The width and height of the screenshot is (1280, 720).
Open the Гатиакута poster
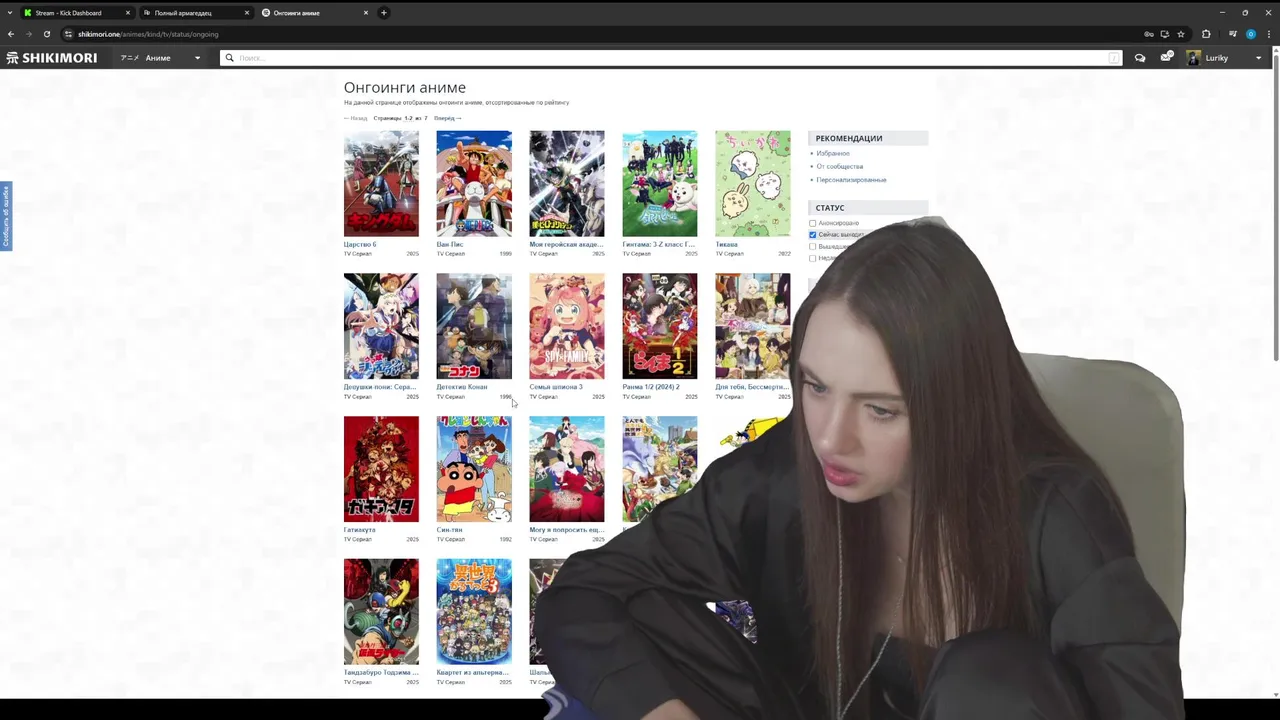click(381, 469)
